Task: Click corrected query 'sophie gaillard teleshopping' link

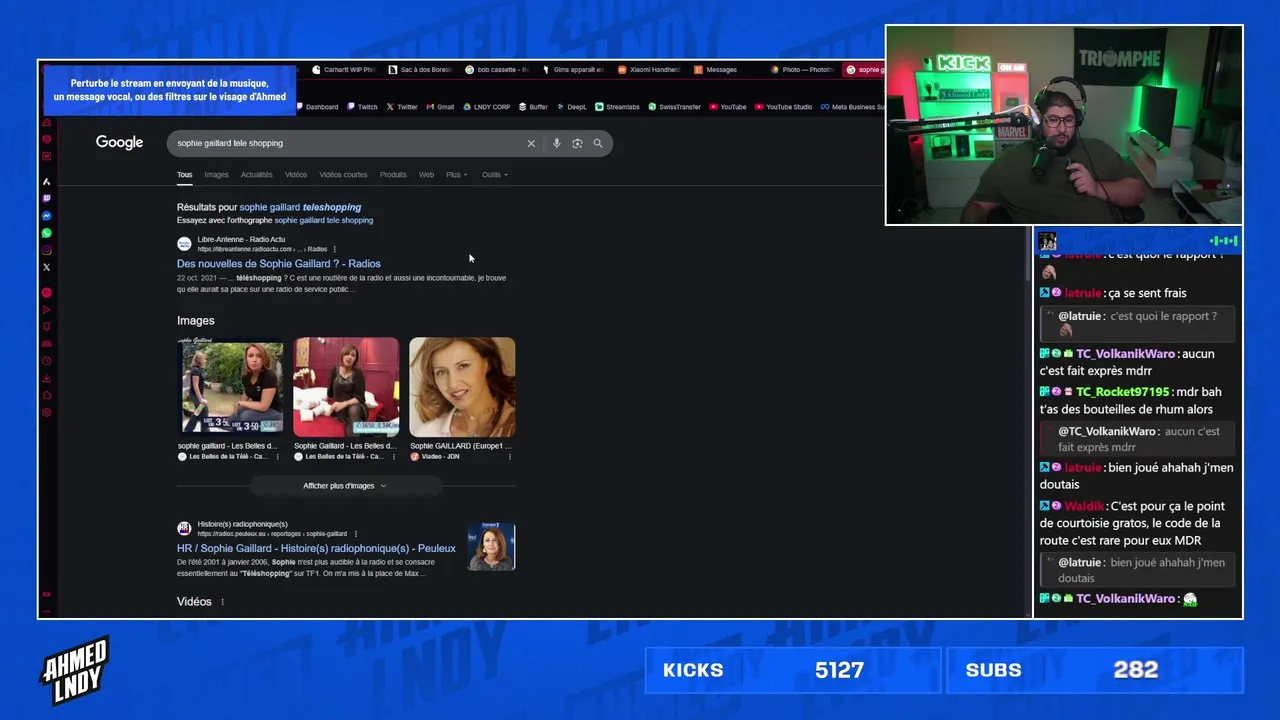Action: 300,207
